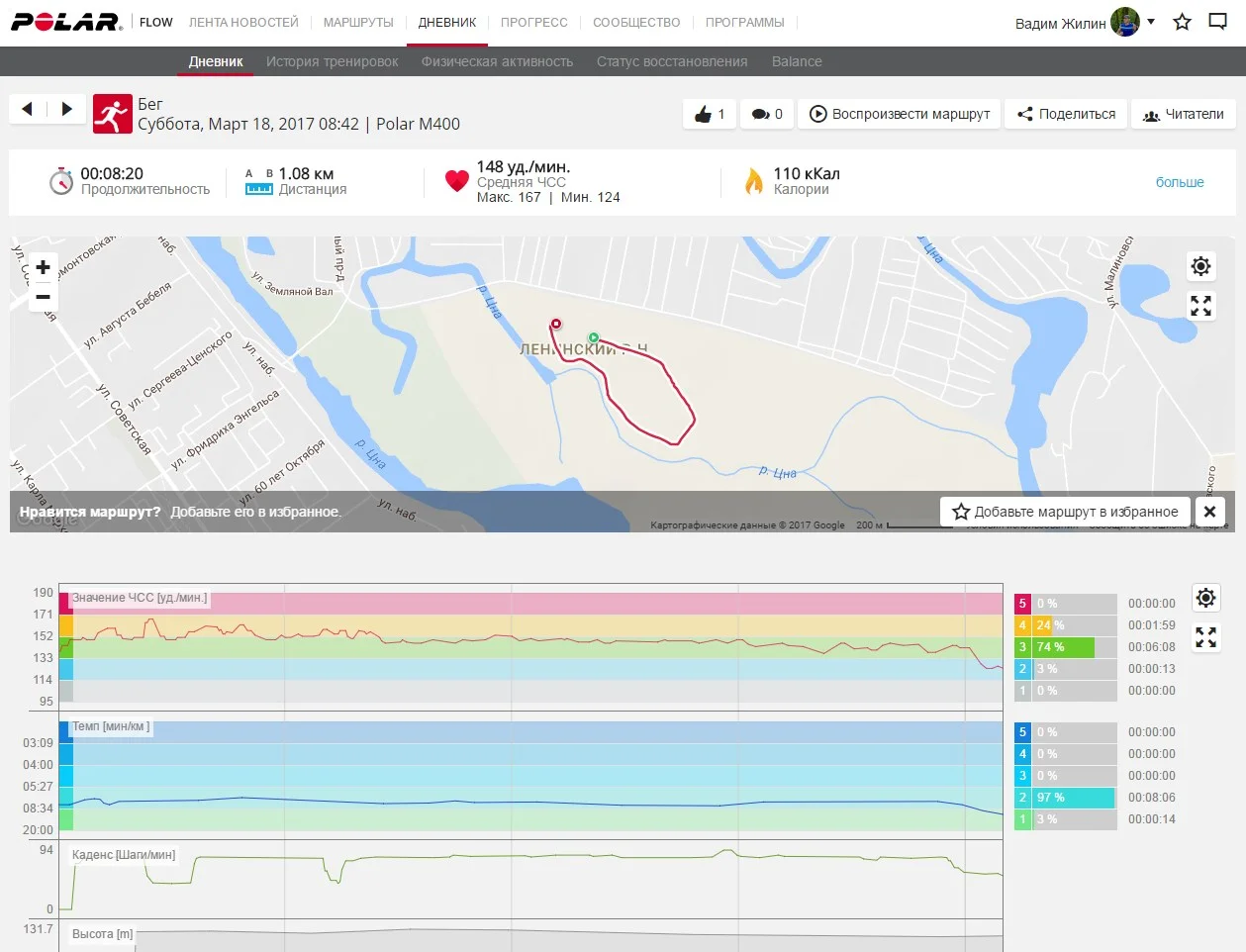The height and width of the screenshot is (952, 1246).
Task: Zoom in on the route map
Action: click(x=44, y=267)
